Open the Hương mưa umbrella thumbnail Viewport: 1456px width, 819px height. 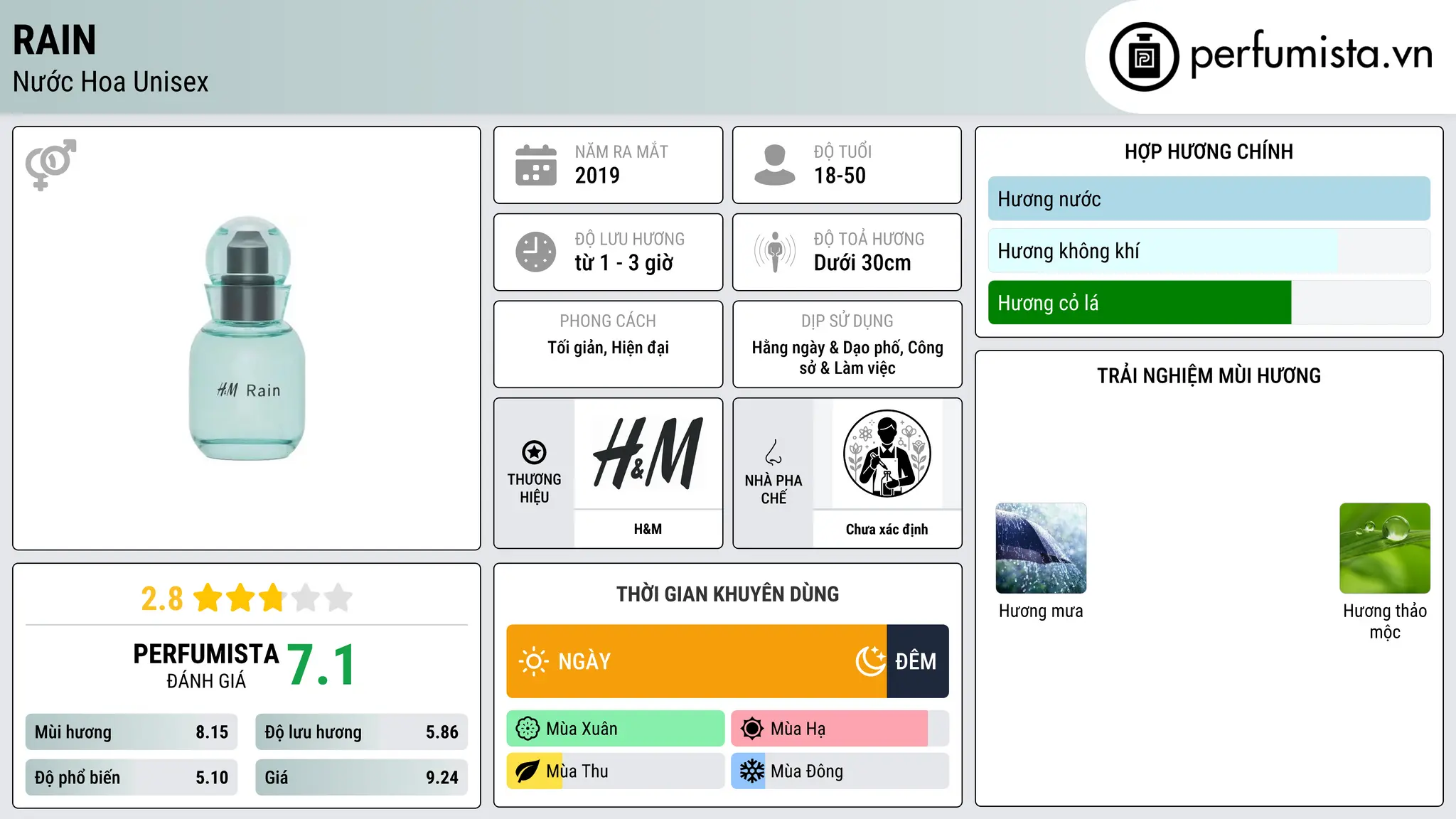pos(1041,548)
